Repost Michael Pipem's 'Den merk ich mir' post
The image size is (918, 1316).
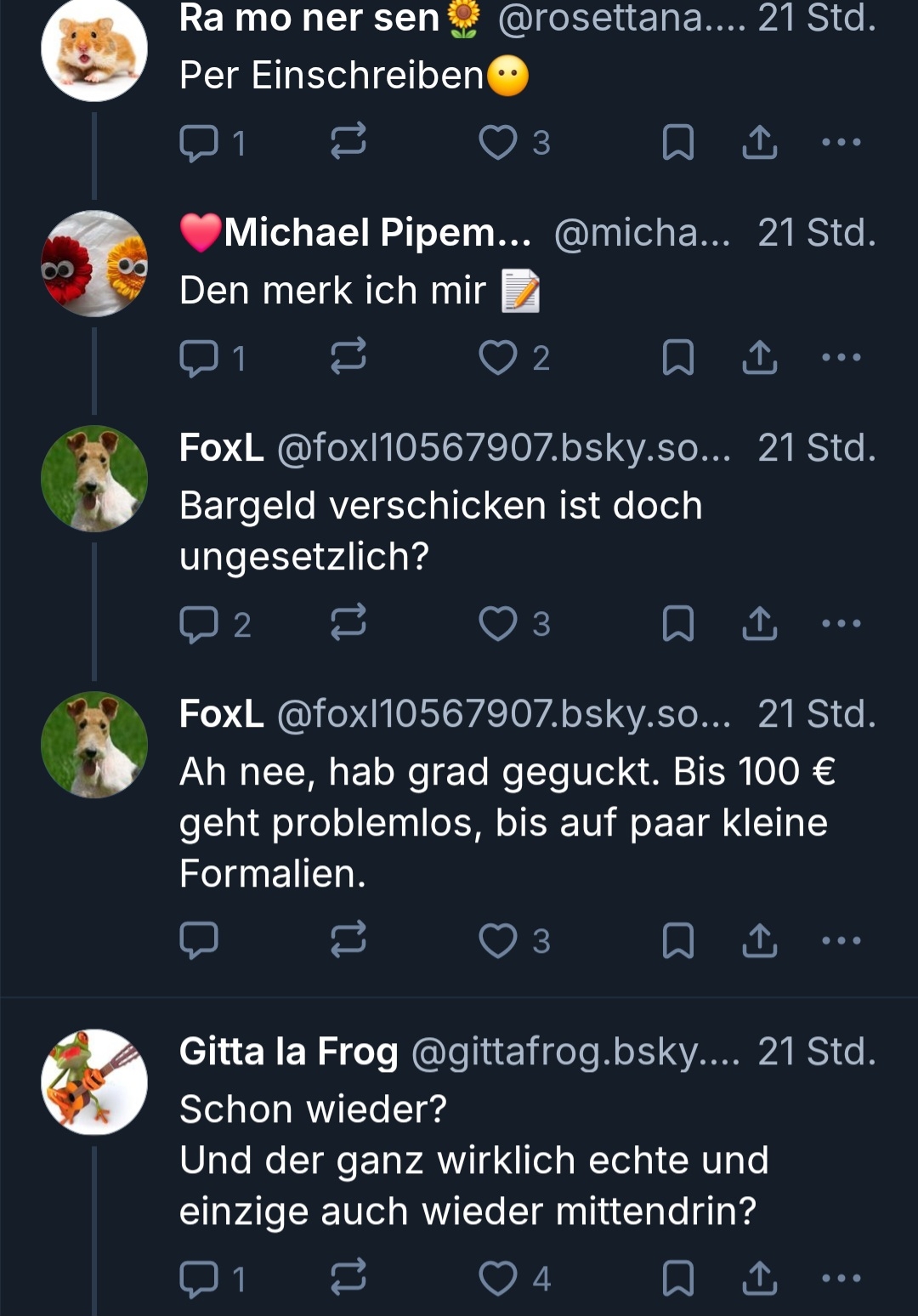[348, 357]
